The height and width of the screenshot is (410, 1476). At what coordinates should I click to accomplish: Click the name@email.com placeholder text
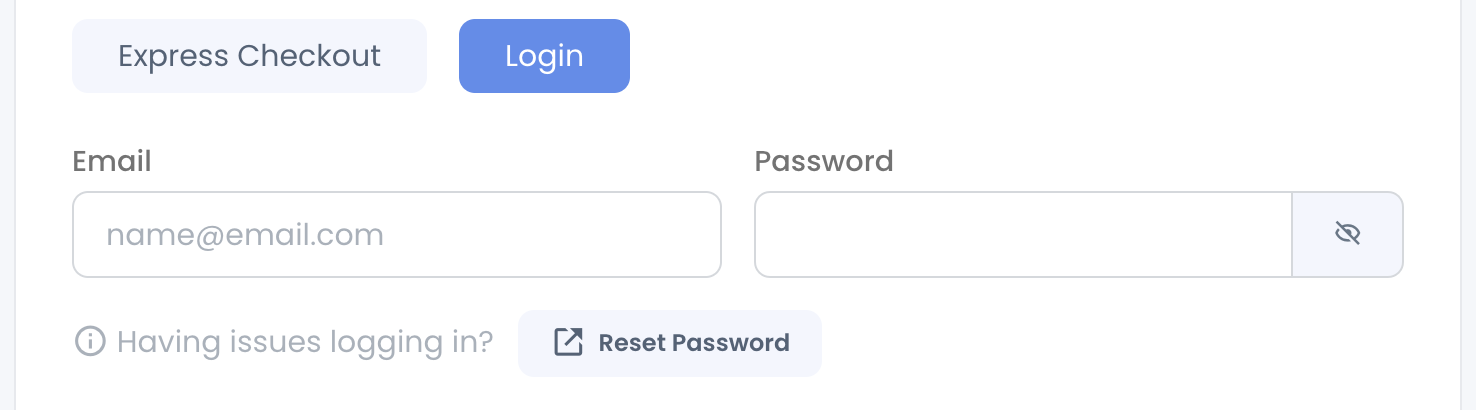[x=245, y=235]
